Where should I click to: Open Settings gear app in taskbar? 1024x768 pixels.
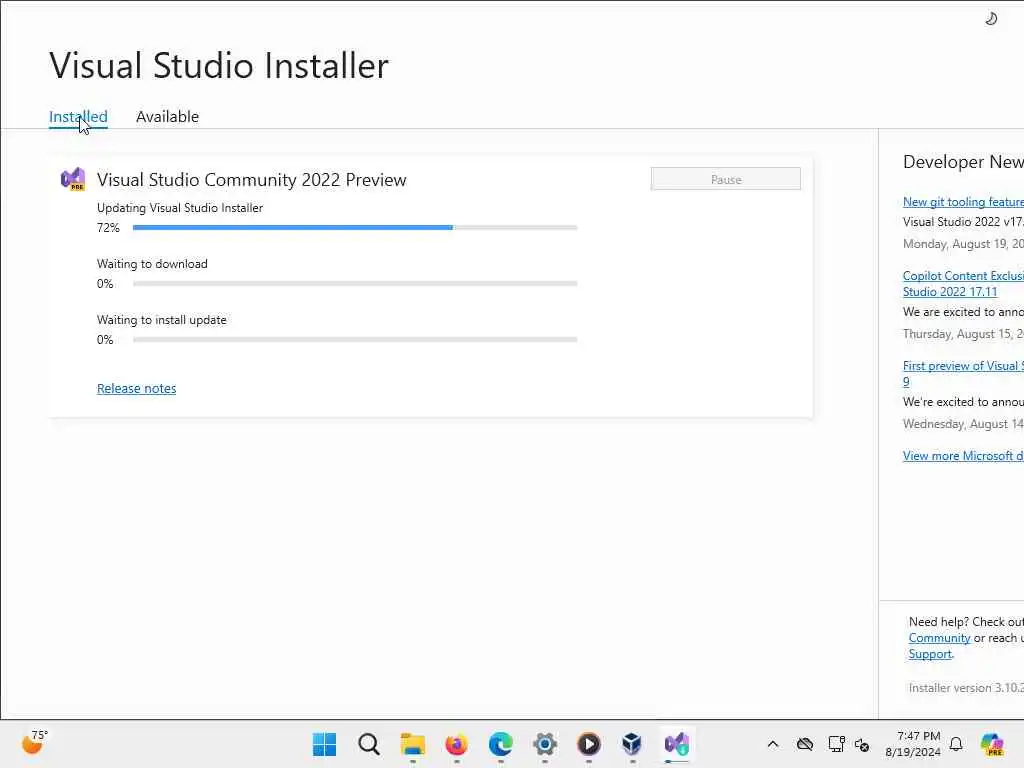(x=545, y=744)
